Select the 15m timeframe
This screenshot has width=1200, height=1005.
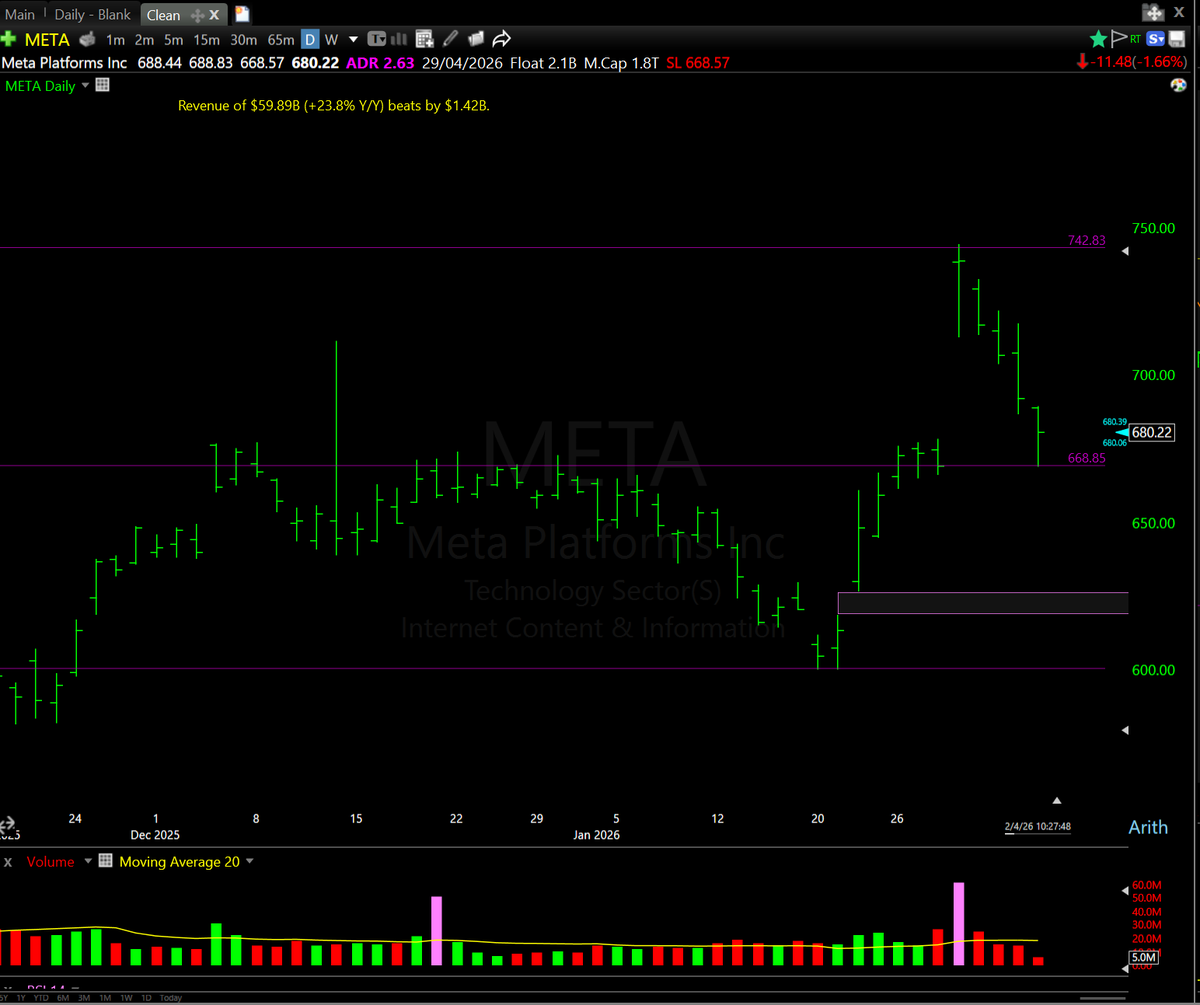(x=207, y=40)
